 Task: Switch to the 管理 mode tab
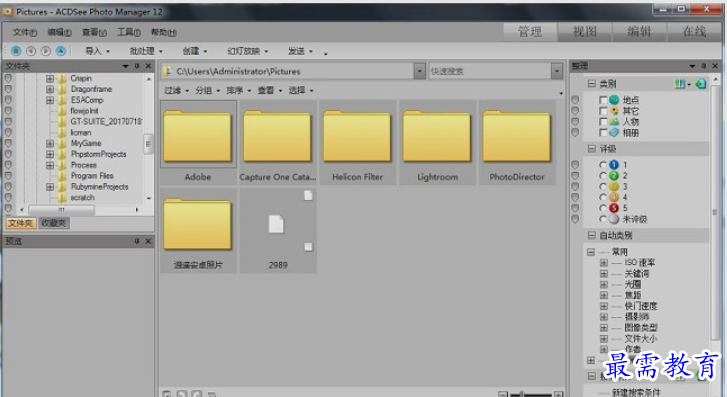click(x=530, y=32)
